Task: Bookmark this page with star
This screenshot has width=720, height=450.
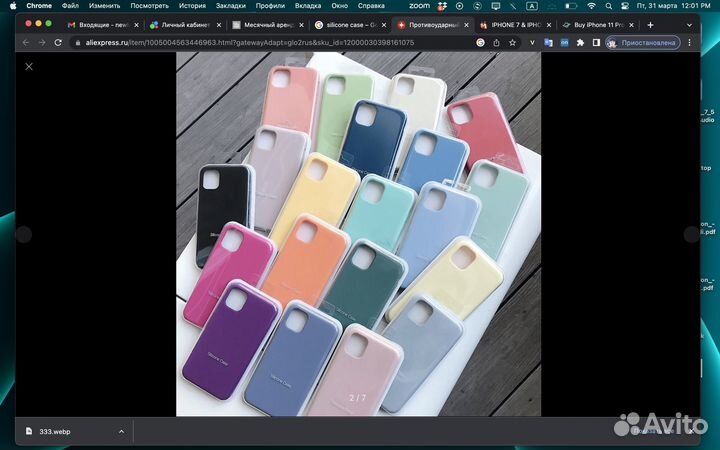Action: pos(512,43)
